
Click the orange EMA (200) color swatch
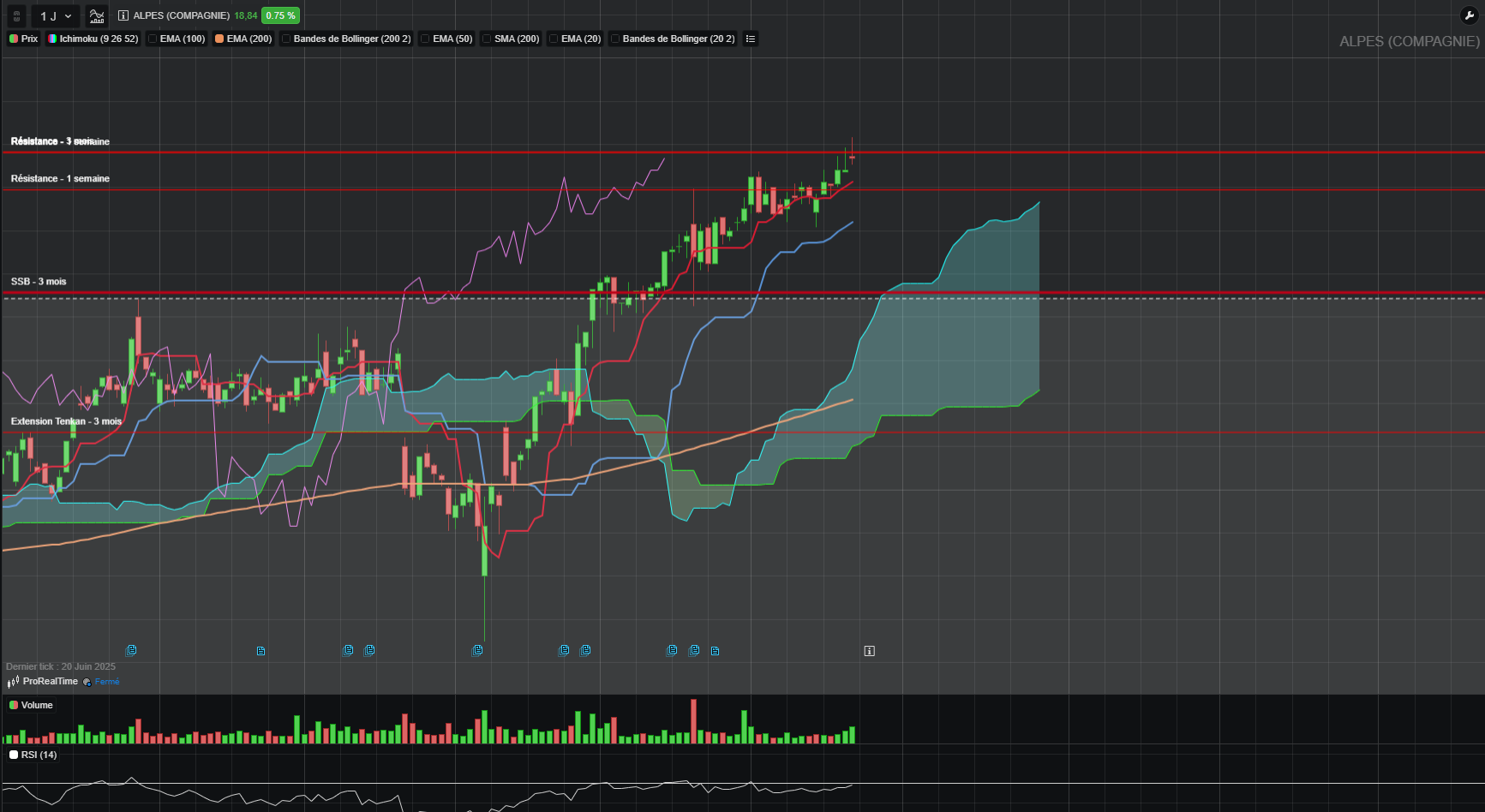(x=219, y=39)
